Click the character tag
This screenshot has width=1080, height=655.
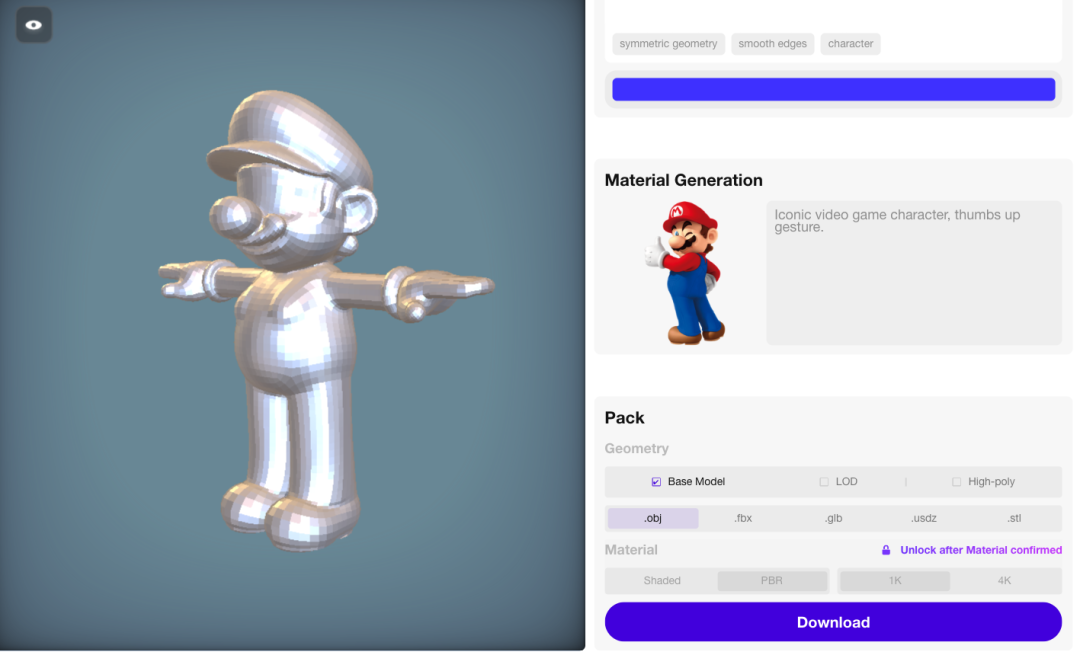(x=850, y=44)
